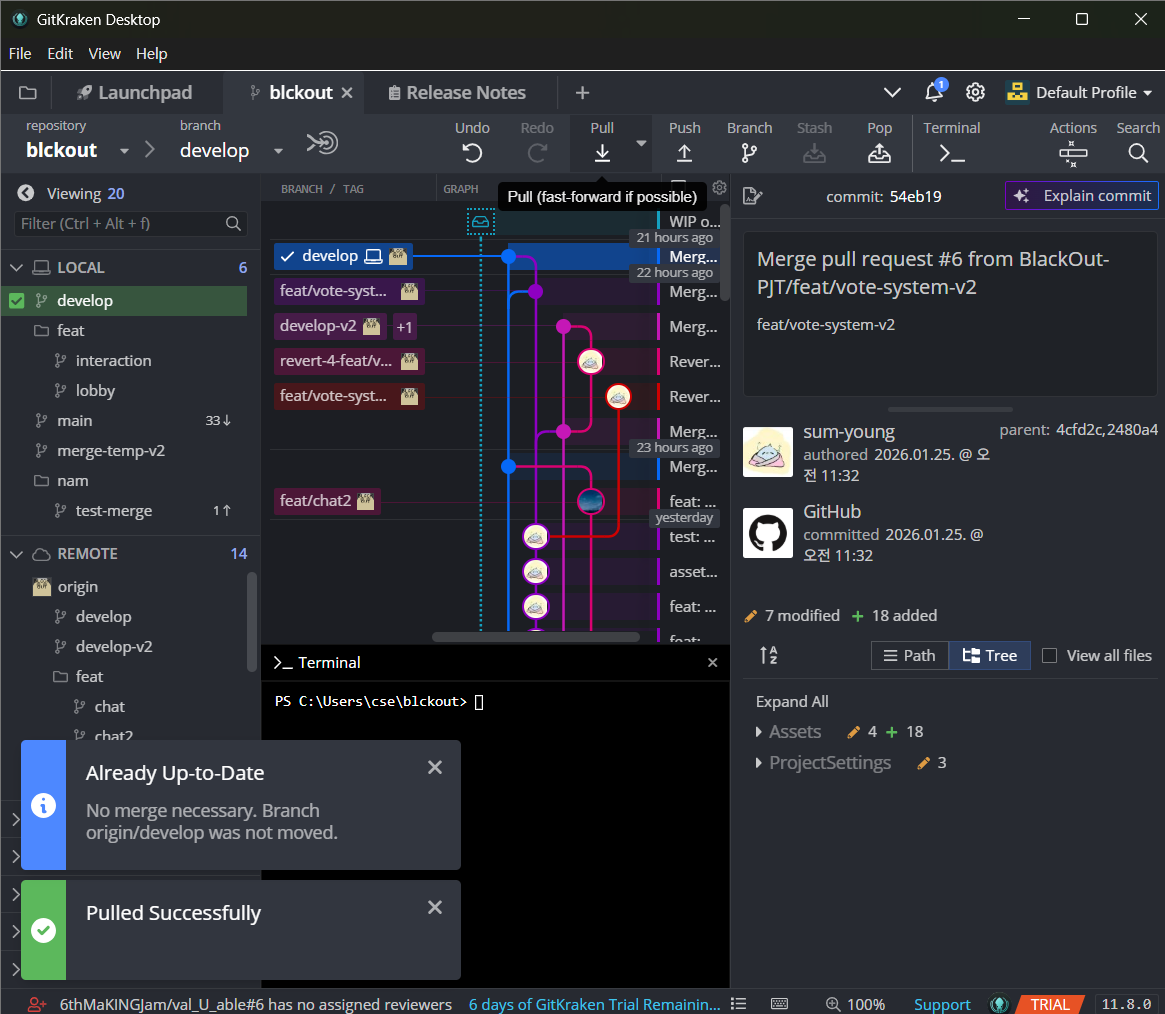Collapse the LOCAL section
The height and width of the screenshot is (1014, 1165).
[16, 267]
